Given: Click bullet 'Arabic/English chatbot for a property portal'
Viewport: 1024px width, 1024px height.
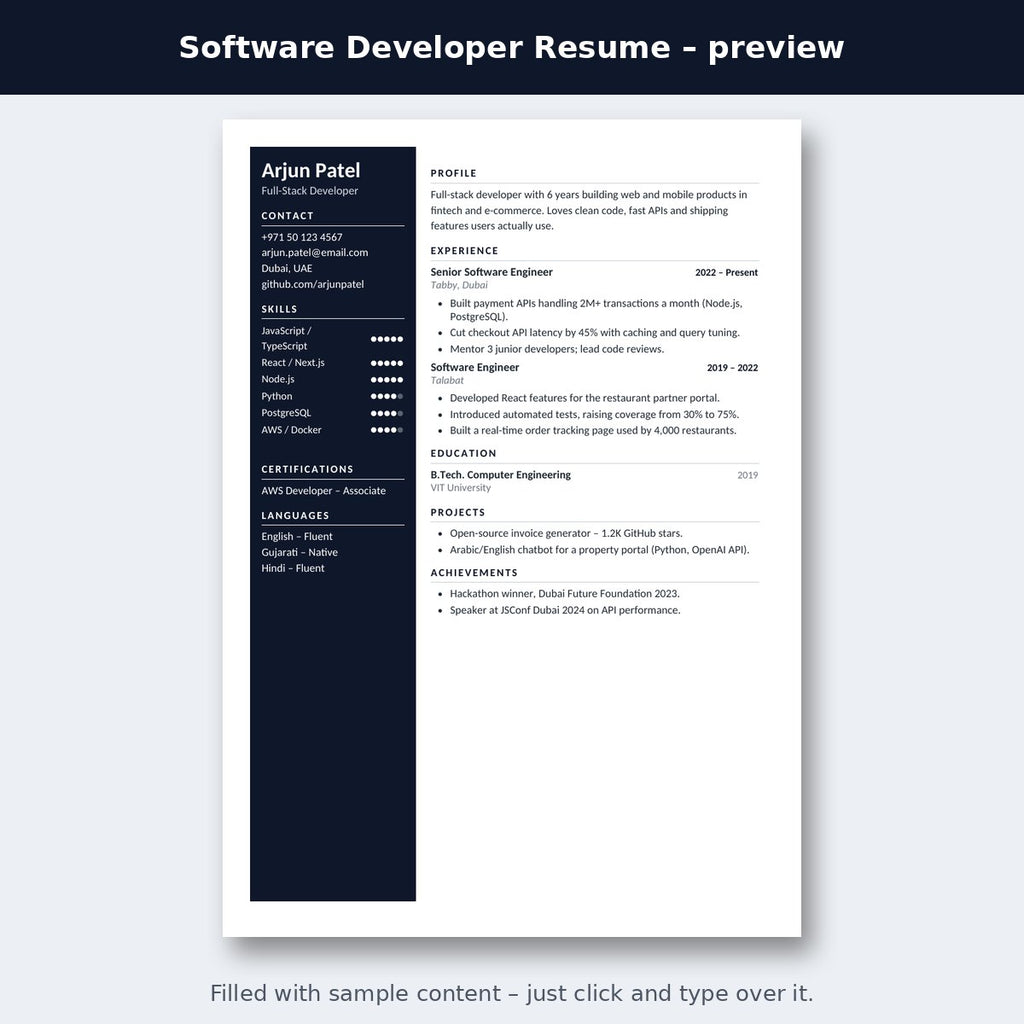Looking at the screenshot, I should point(599,550).
